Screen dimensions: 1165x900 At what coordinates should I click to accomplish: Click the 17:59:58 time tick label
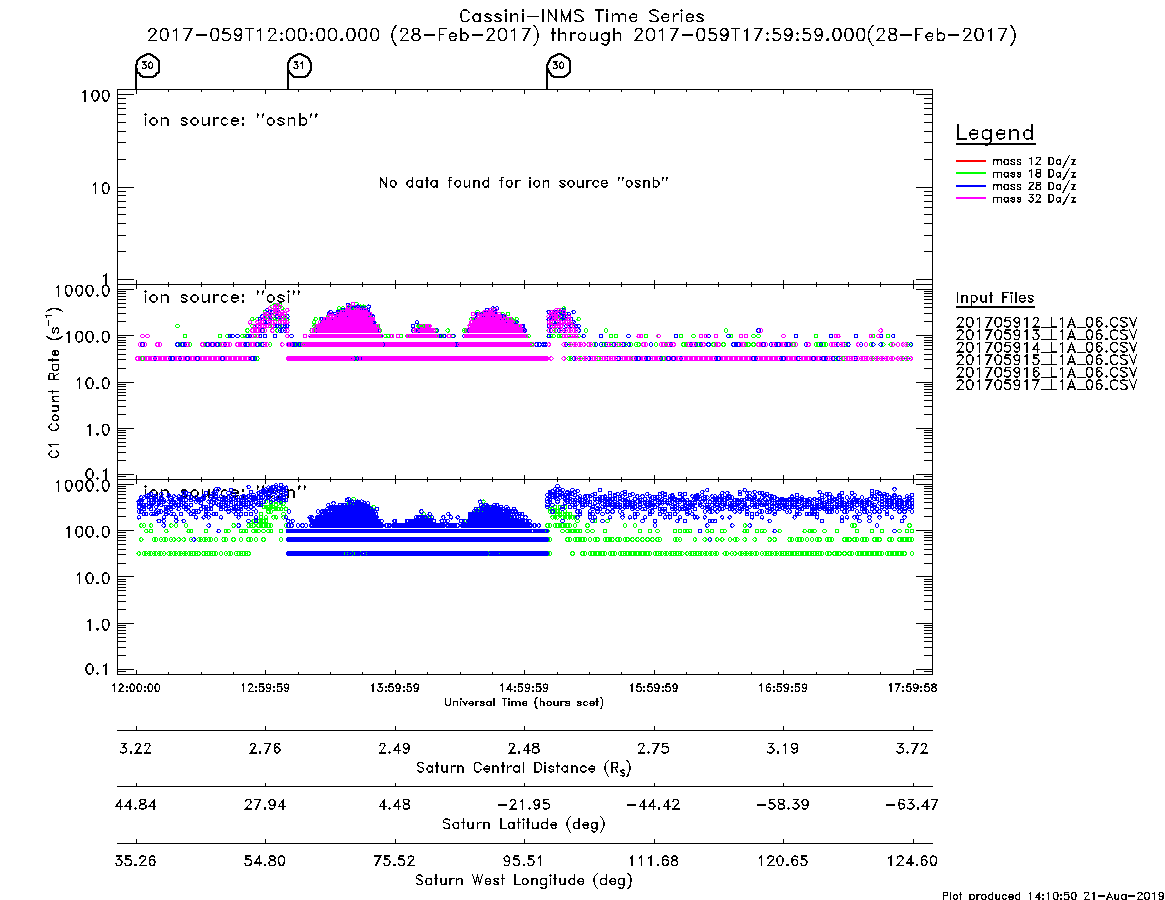[912, 688]
